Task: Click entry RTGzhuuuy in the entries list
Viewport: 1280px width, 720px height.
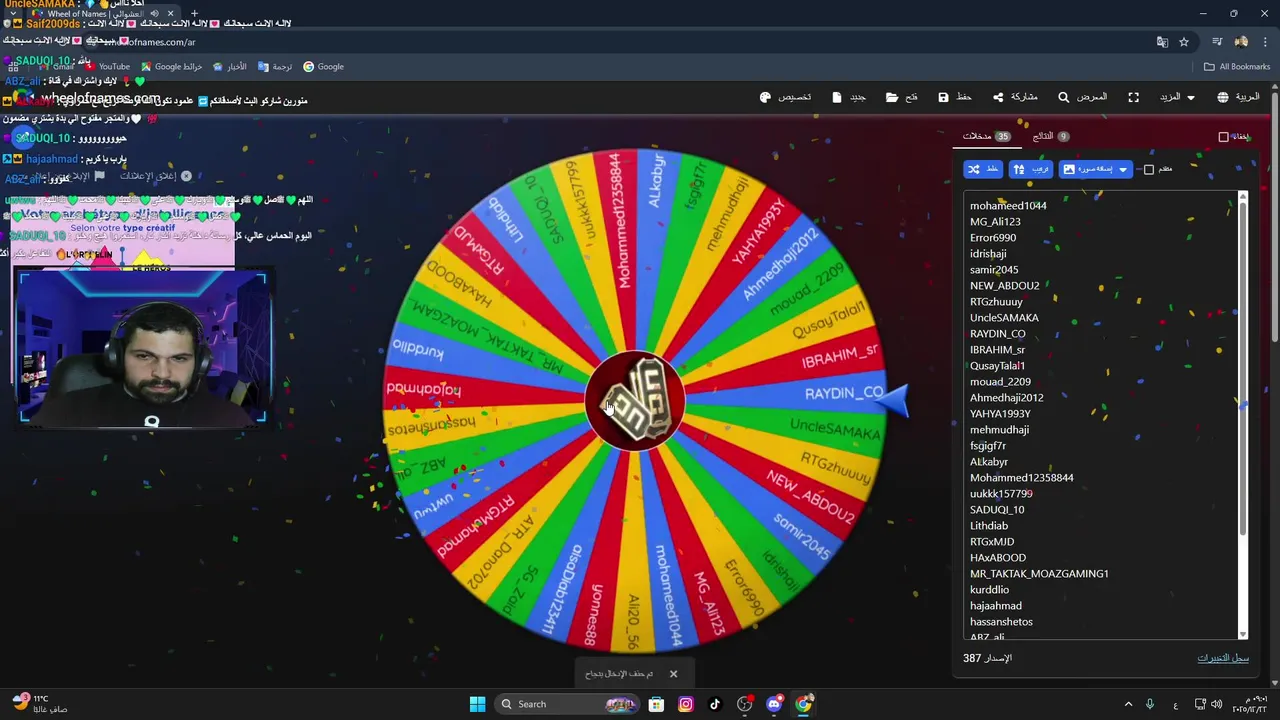Action: point(996,302)
